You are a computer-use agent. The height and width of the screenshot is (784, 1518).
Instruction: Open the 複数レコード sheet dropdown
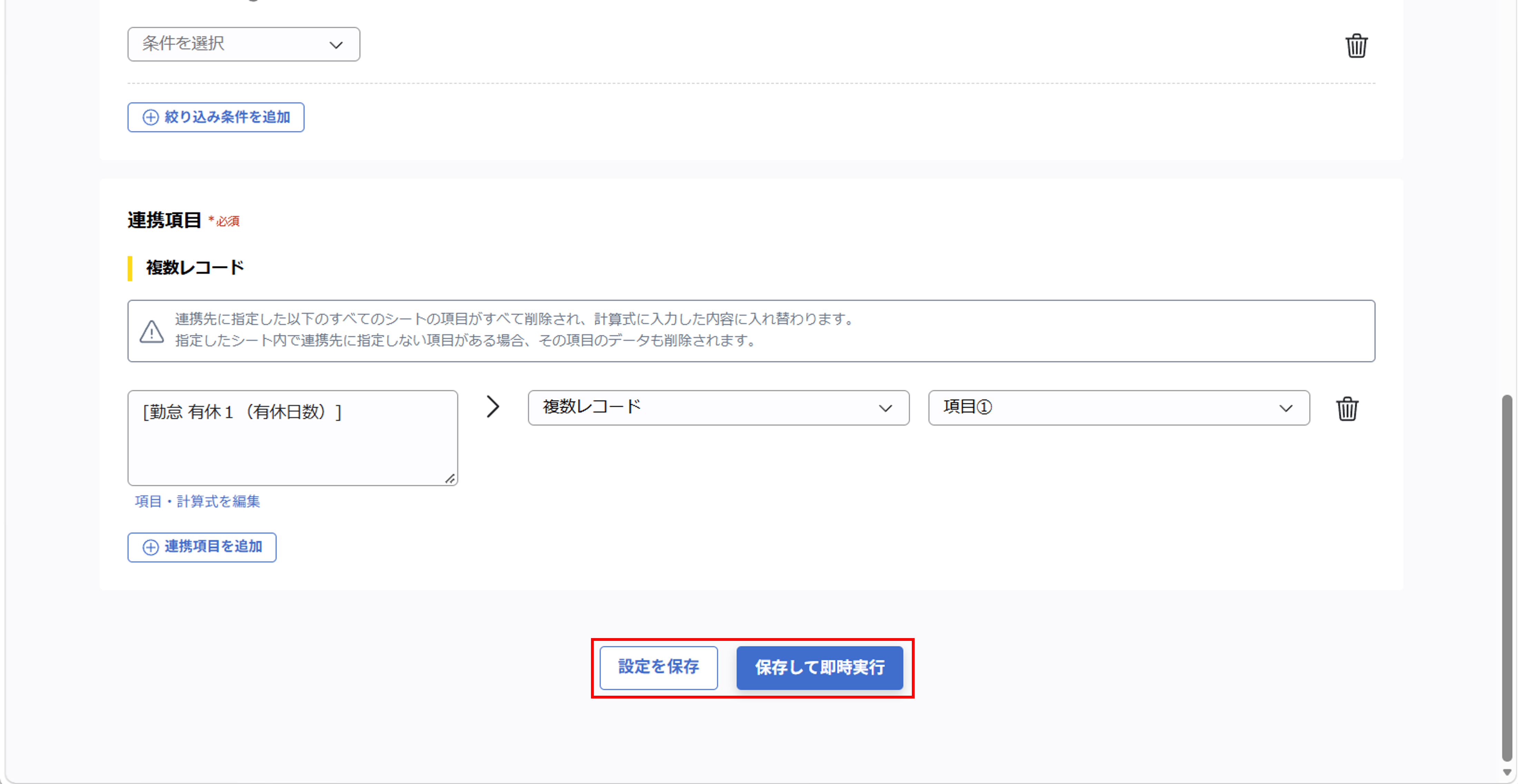coord(718,408)
